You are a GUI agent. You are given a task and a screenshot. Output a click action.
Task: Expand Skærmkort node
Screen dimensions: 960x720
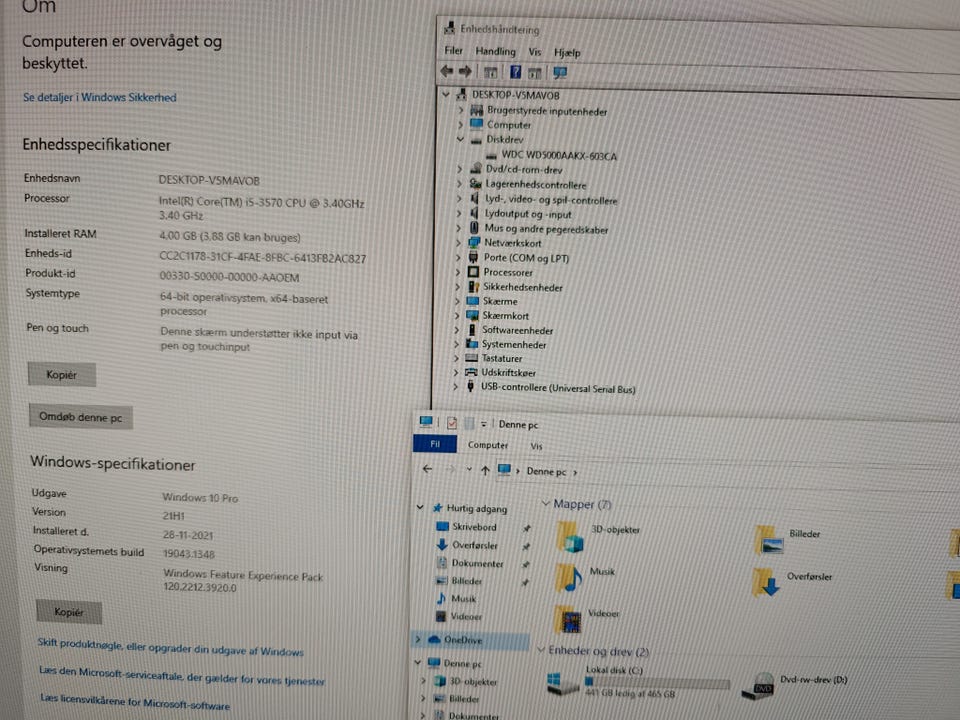click(457, 315)
